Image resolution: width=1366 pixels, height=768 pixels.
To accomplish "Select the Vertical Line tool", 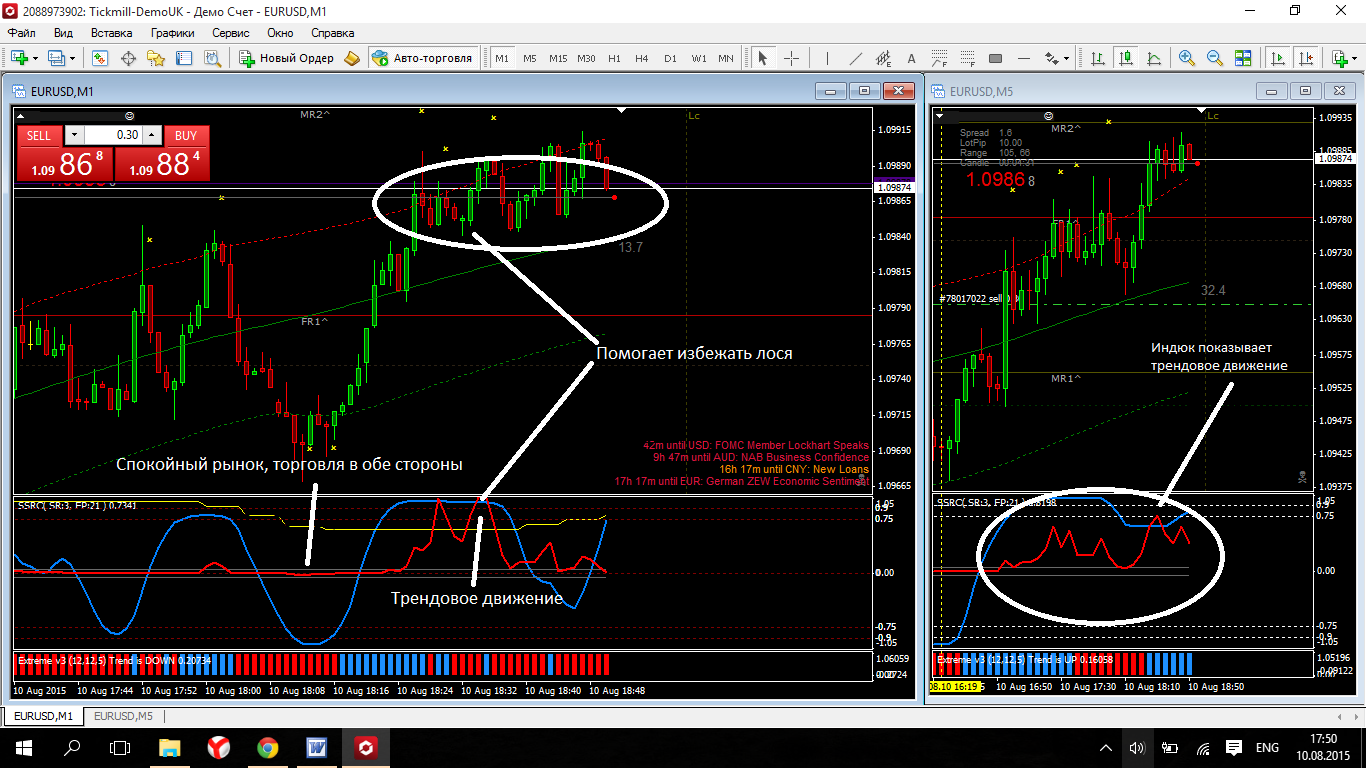I will point(827,58).
